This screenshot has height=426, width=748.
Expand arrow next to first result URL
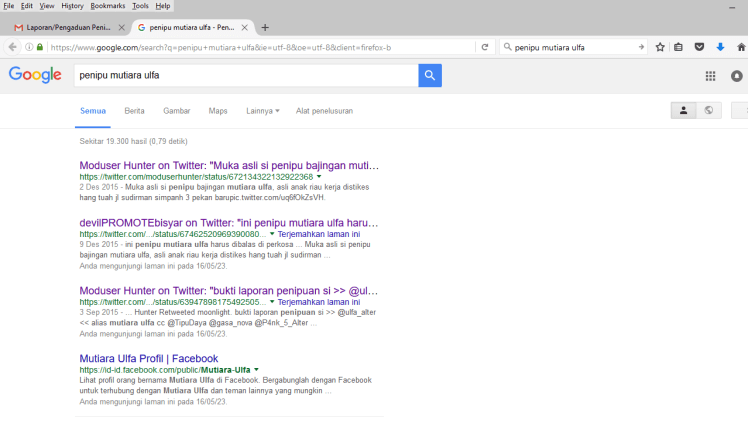click(319, 177)
